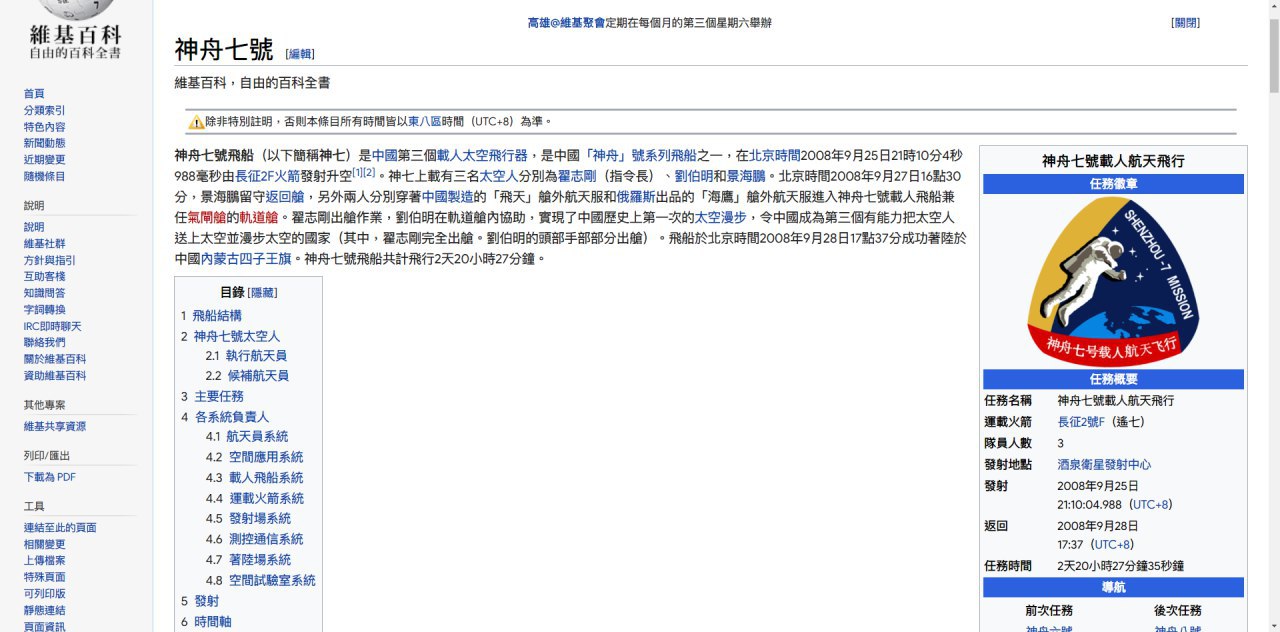1280x632 pixels.
Task: Open the 高雄@維基聚會 announcement link
Action: coord(566,23)
